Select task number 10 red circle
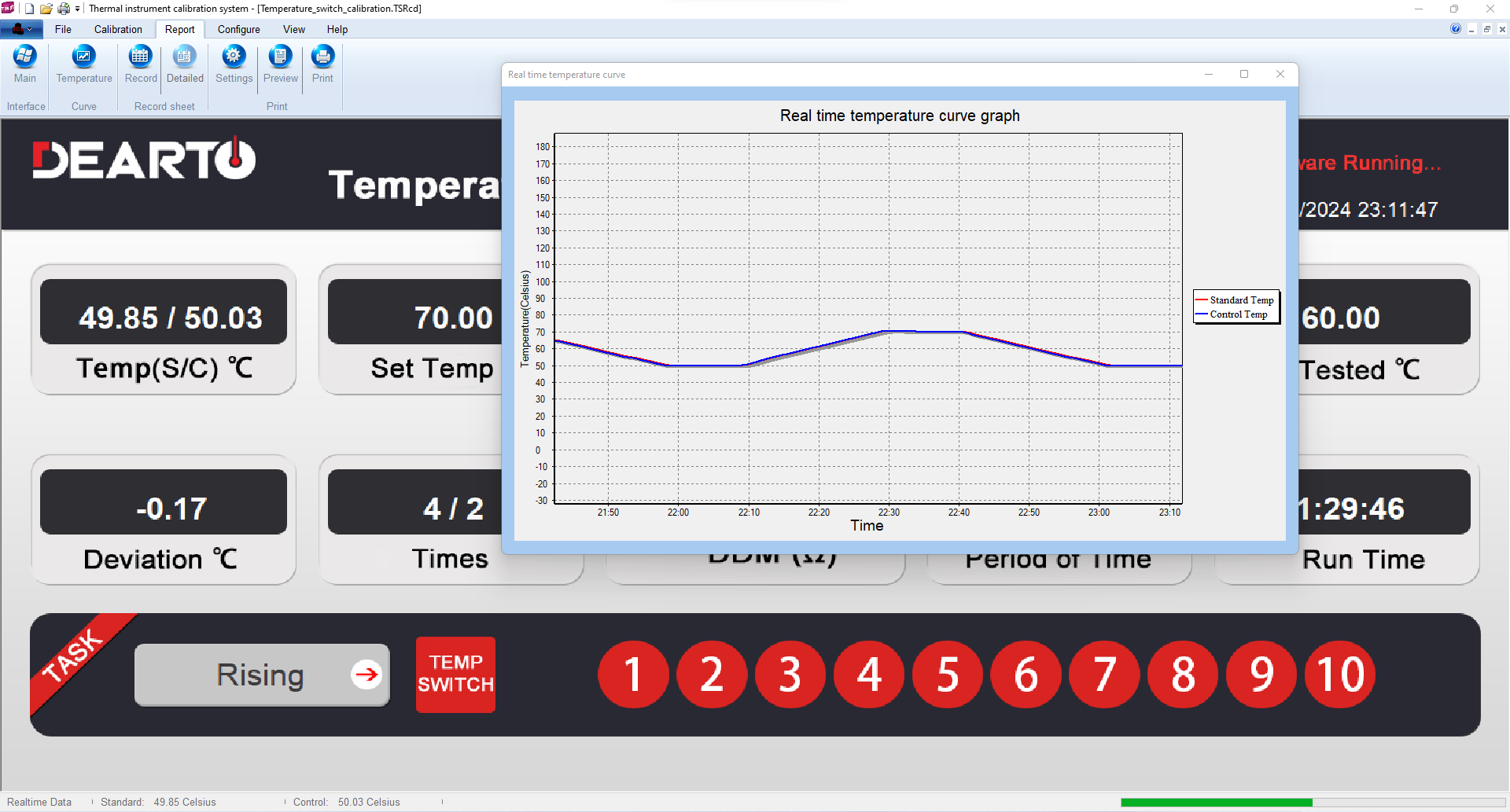The image size is (1510, 812). [1339, 674]
